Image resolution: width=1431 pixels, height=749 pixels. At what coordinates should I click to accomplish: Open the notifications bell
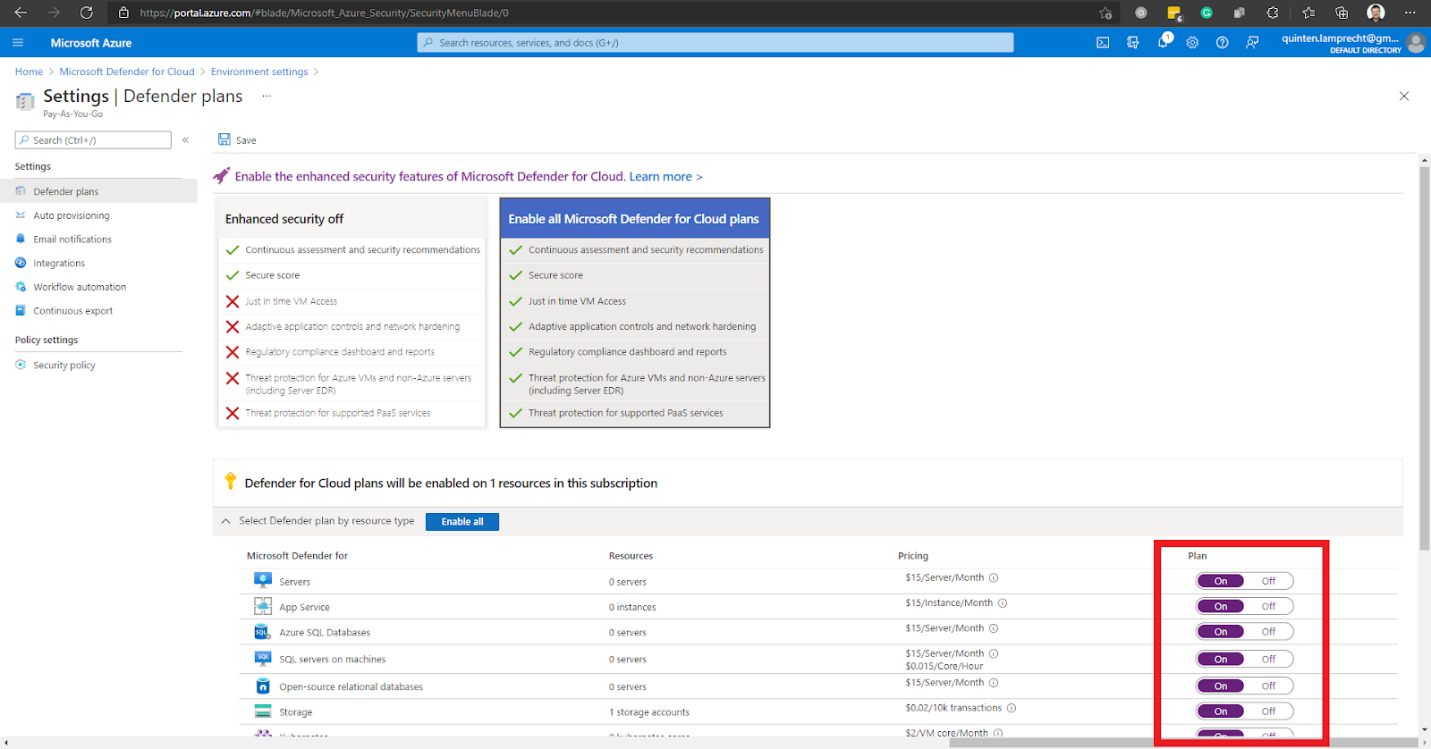[x=1163, y=42]
